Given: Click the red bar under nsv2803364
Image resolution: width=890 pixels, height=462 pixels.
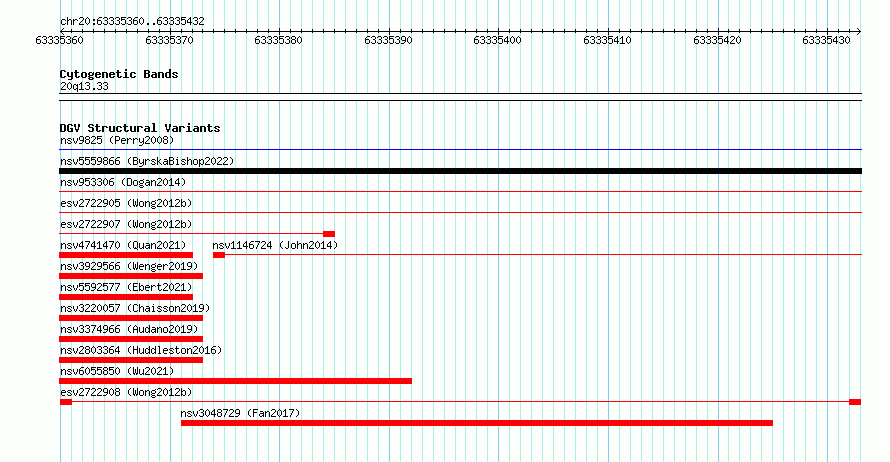Looking at the screenshot, I should pyautogui.click(x=131, y=360).
